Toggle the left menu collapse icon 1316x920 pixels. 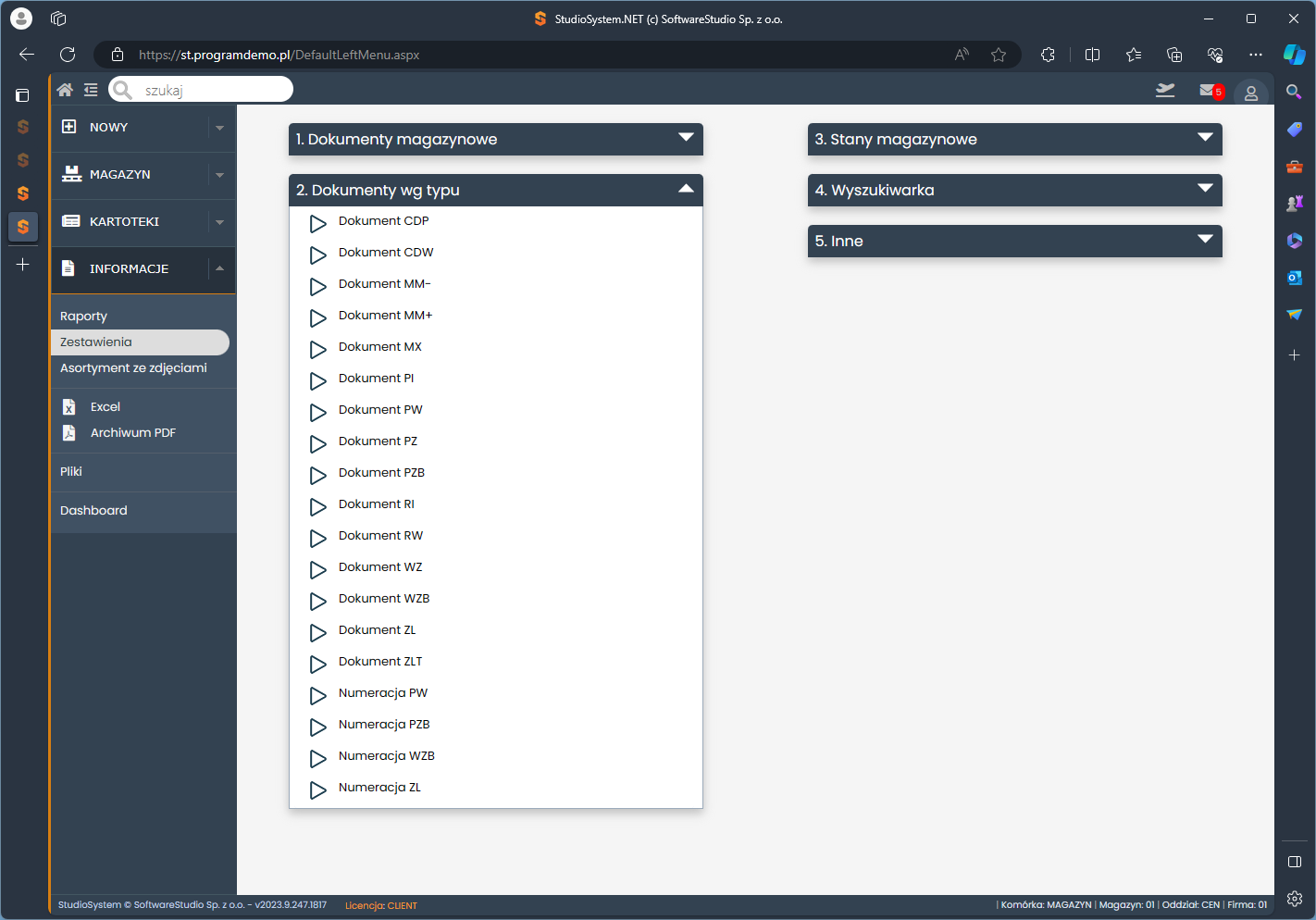pos(91,90)
